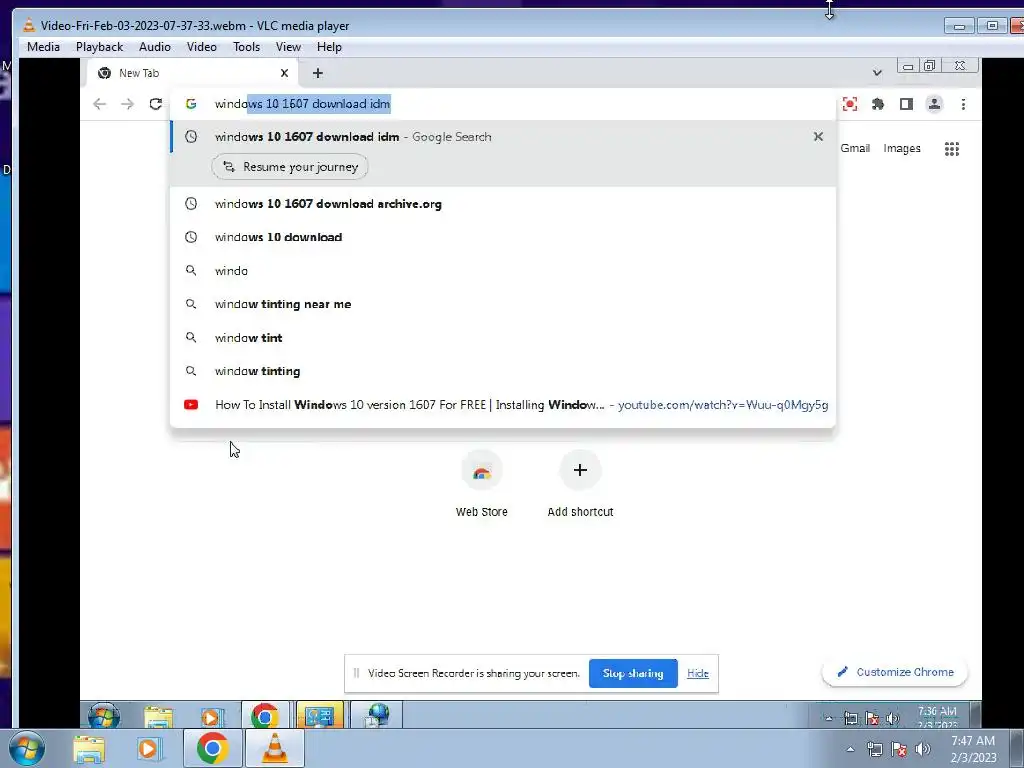Image resolution: width=1024 pixels, height=768 pixels.
Task: Open the Images link
Action: 902,148
